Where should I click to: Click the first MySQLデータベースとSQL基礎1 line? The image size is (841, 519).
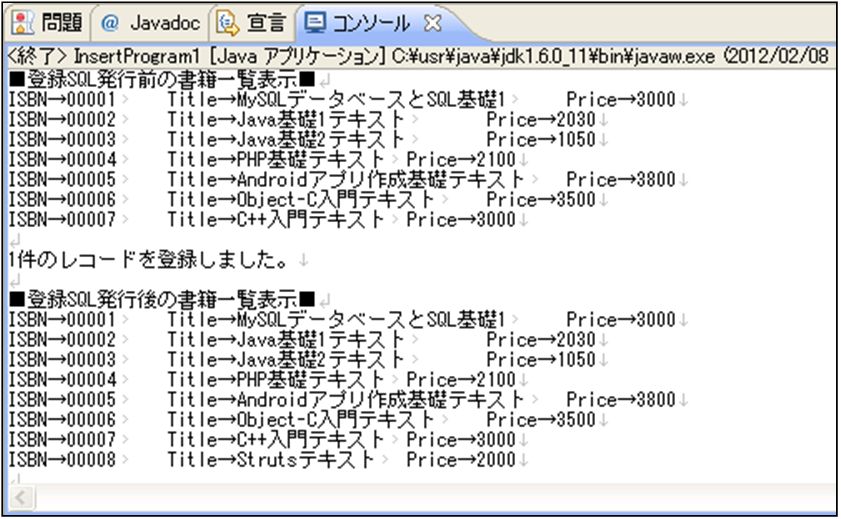(340, 100)
